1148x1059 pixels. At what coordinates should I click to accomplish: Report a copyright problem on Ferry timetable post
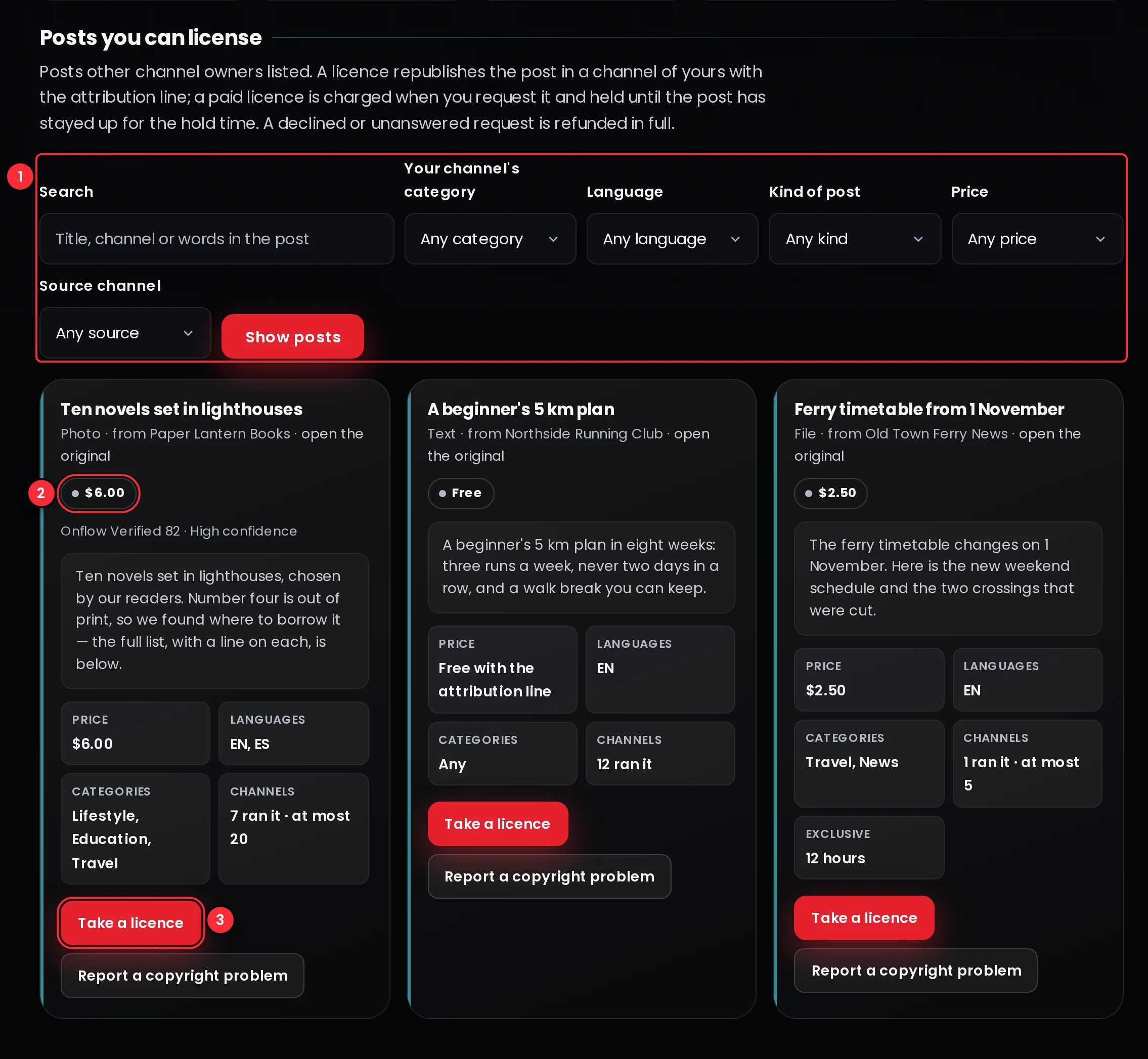916,970
